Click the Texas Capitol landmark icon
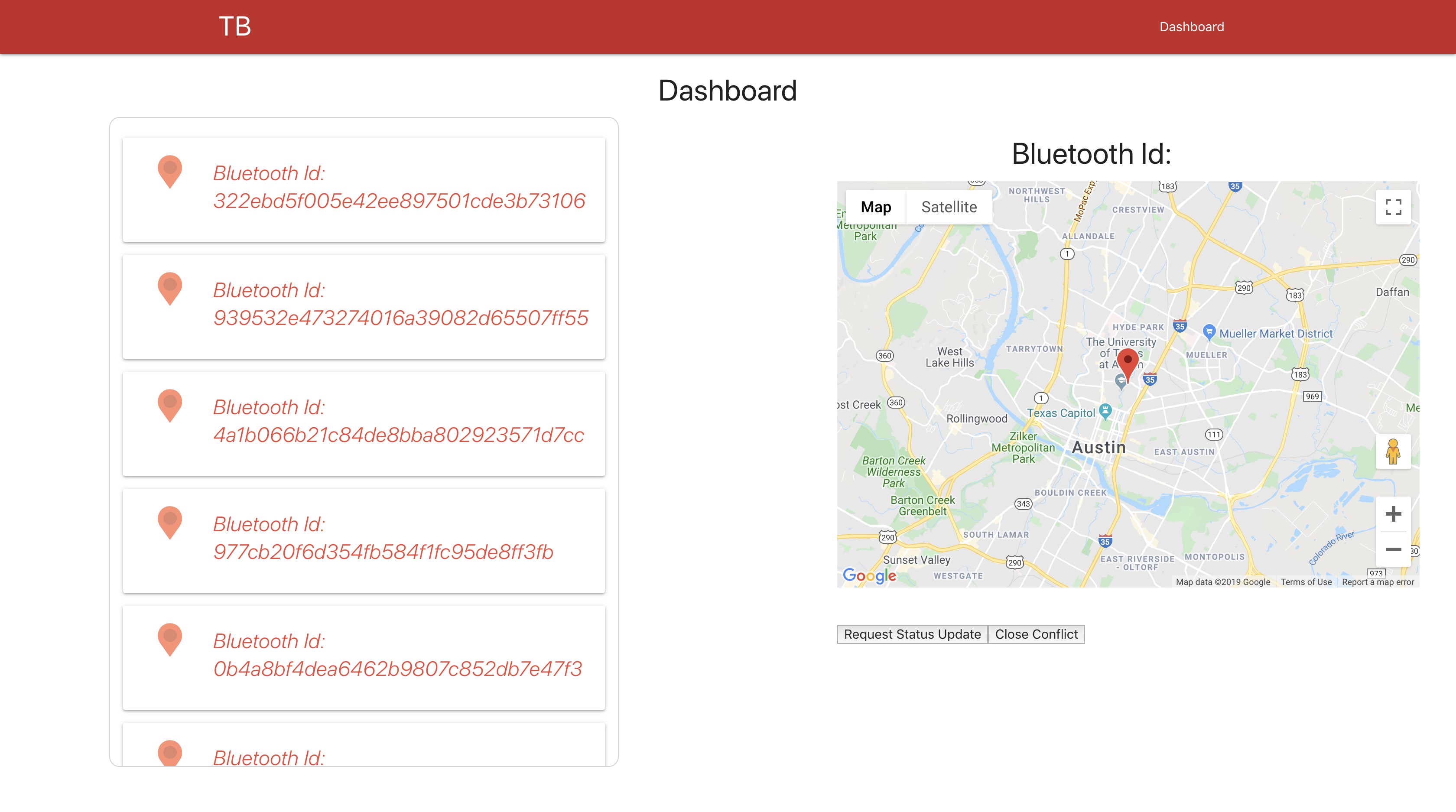 pos(1105,409)
